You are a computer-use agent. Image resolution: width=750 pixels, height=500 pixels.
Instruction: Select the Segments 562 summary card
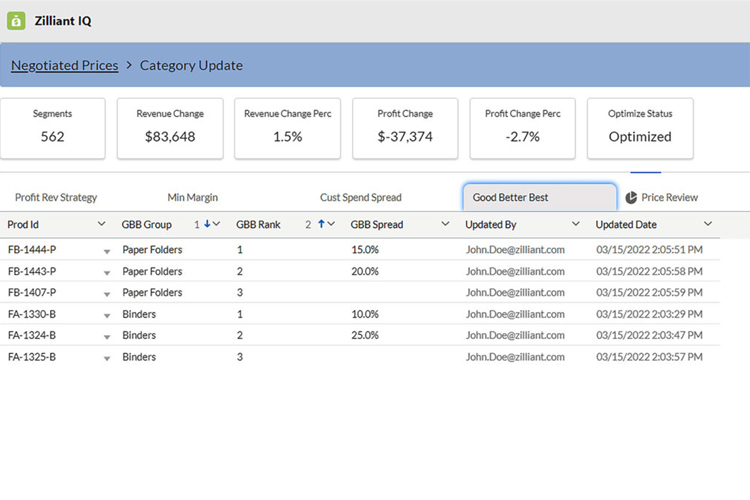click(52, 127)
